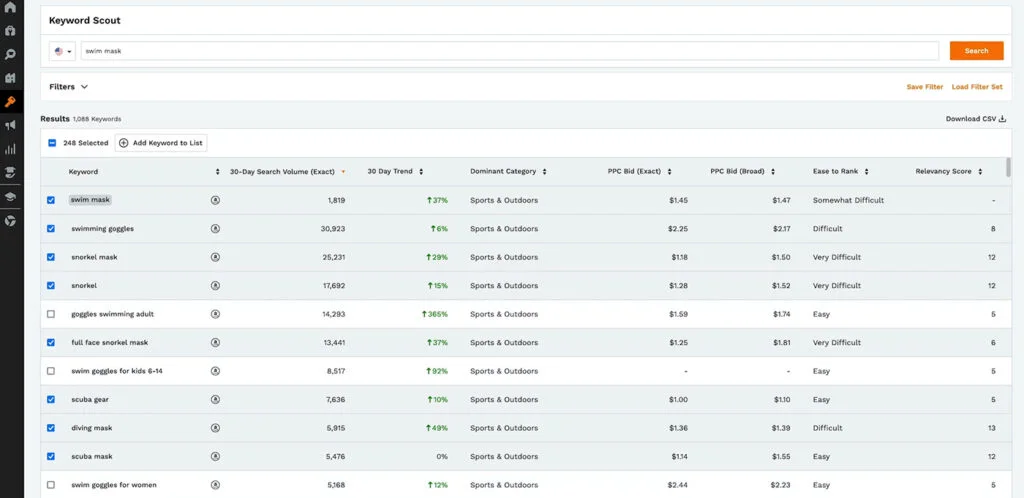1024x498 pixels.
Task: Click the diving mask keyword
Action: click(x=91, y=428)
